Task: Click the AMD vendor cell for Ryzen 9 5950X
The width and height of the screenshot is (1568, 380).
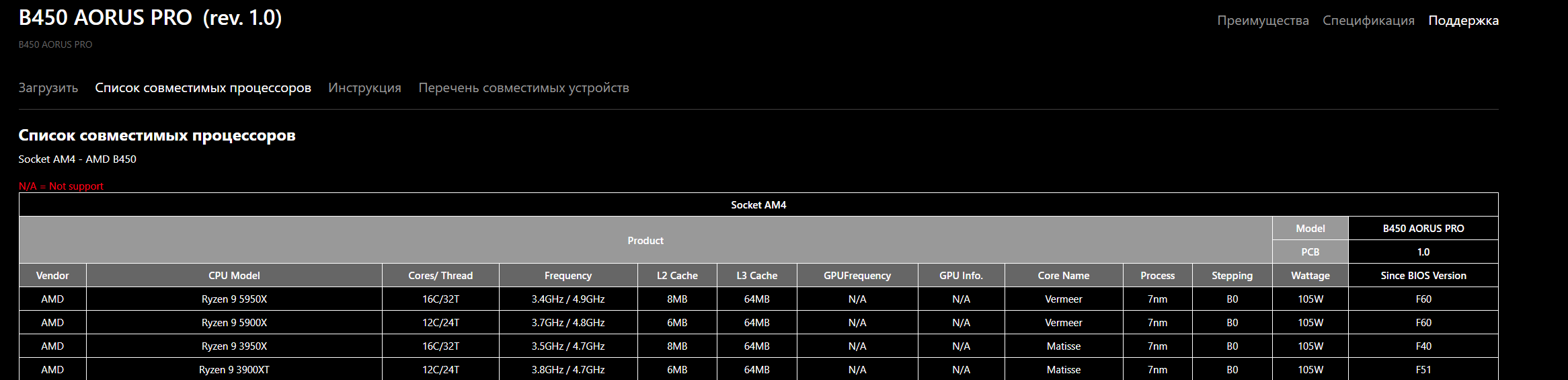Action: coord(52,299)
